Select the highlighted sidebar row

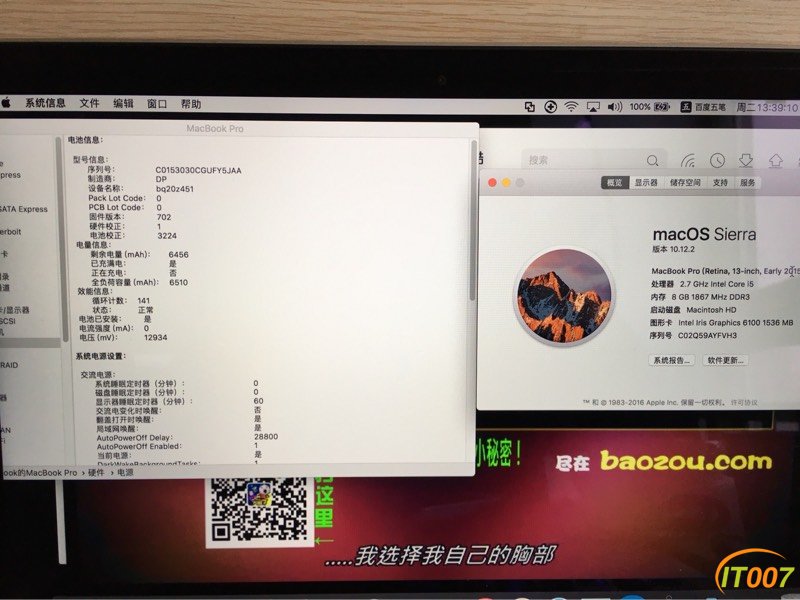click(31, 343)
